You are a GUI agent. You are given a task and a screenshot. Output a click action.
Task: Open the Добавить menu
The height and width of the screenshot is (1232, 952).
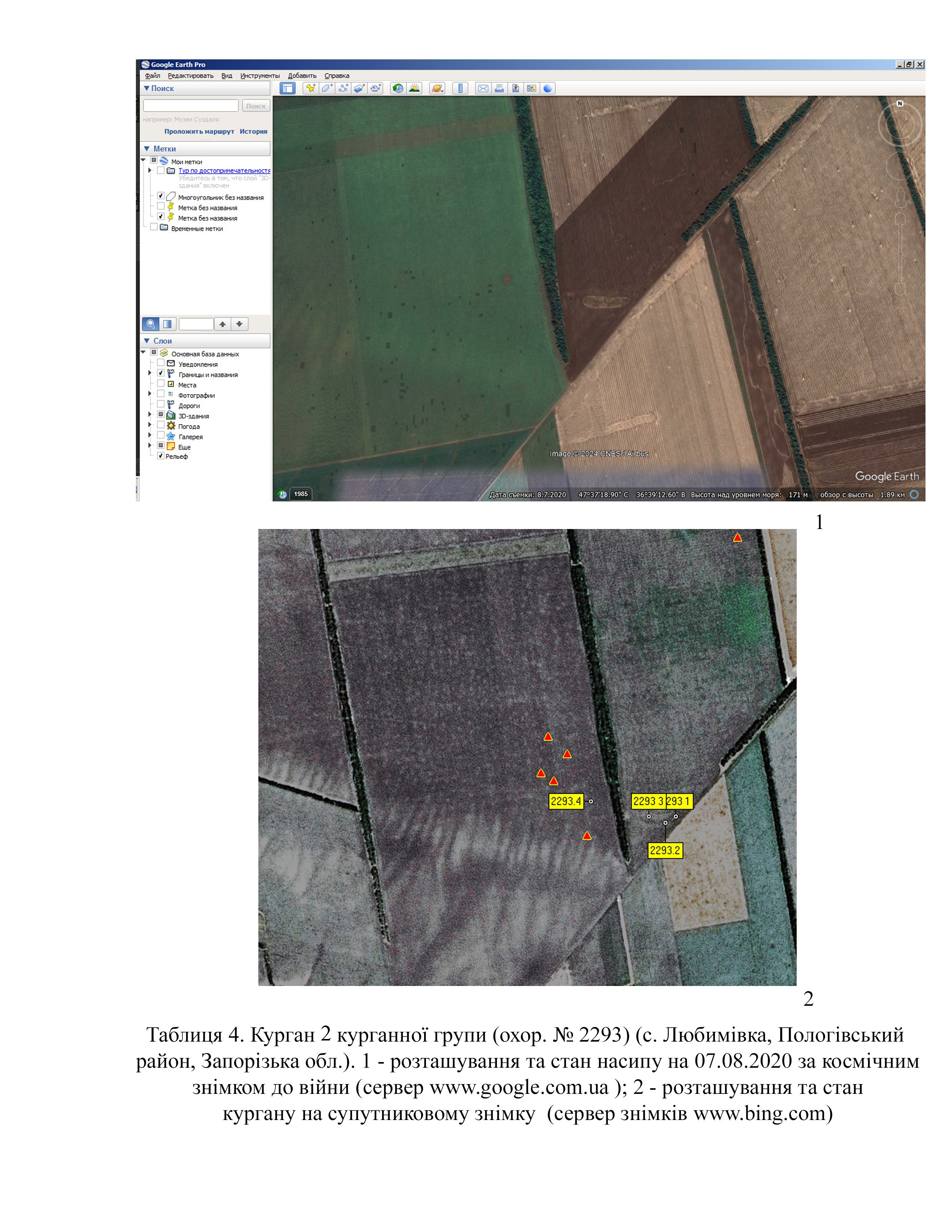[302, 75]
